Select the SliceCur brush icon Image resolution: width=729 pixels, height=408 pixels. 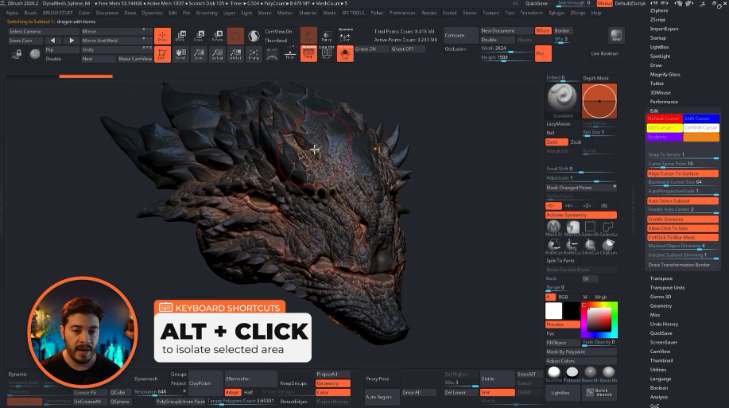tap(590, 246)
